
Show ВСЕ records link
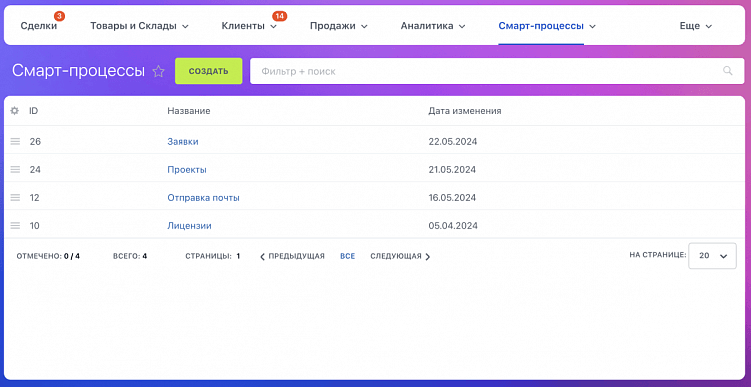(348, 256)
